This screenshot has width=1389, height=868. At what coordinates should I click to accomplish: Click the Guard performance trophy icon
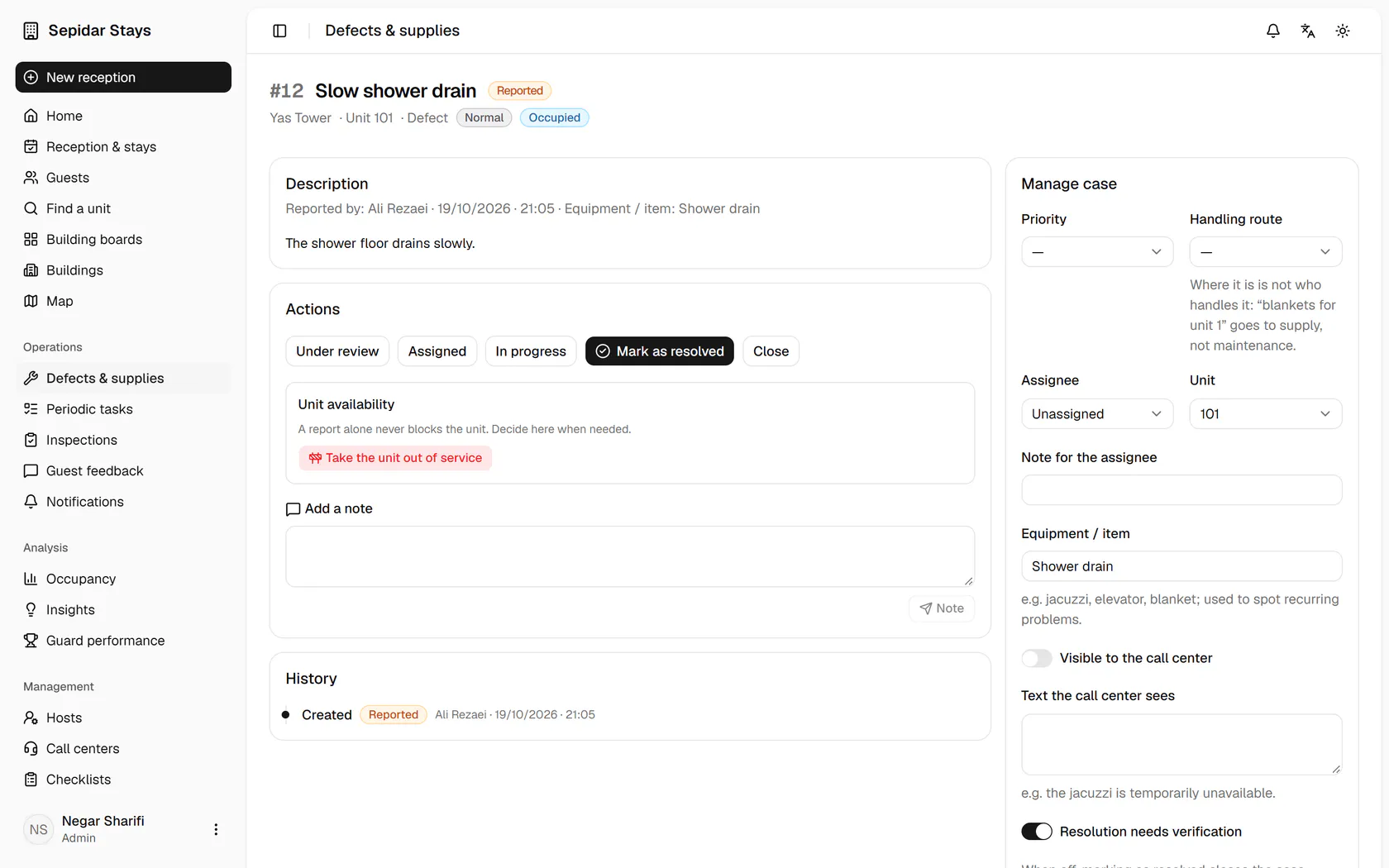pyautogui.click(x=31, y=641)
